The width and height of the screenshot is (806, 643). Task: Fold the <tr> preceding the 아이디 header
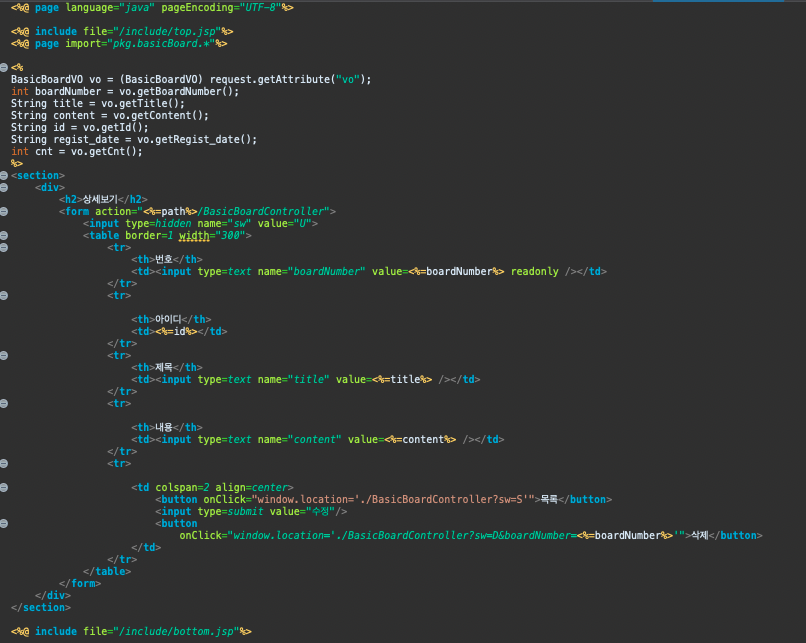tap(4, 296)
